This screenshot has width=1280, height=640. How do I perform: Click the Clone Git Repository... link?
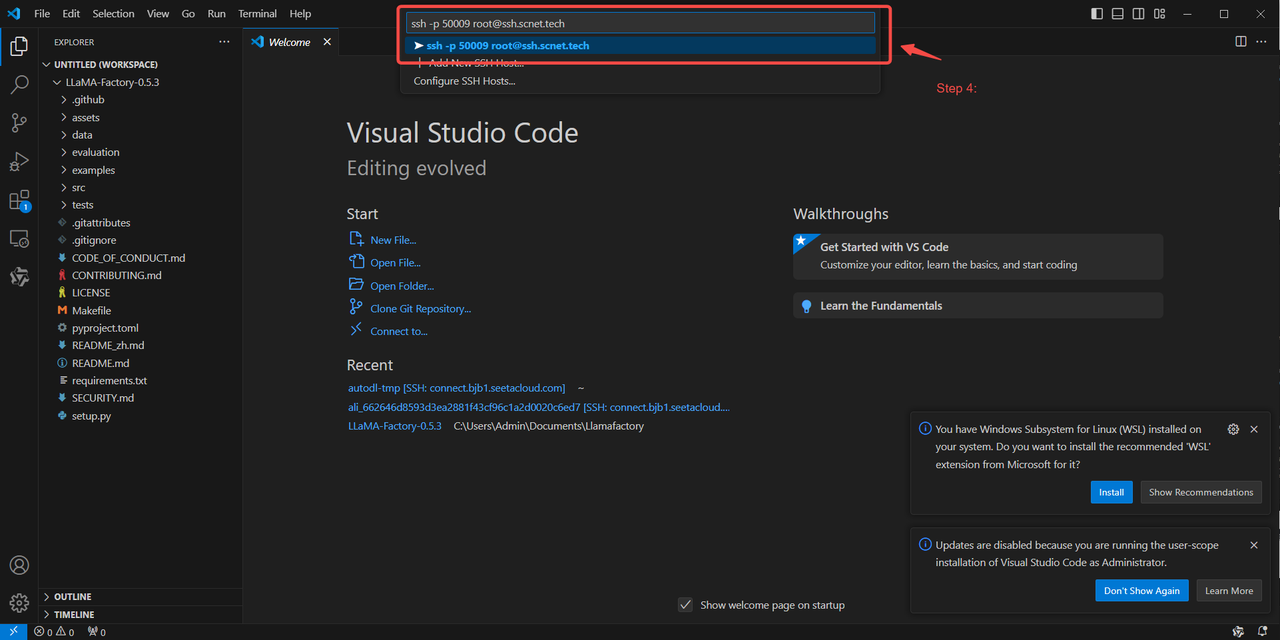coord(420,309)
